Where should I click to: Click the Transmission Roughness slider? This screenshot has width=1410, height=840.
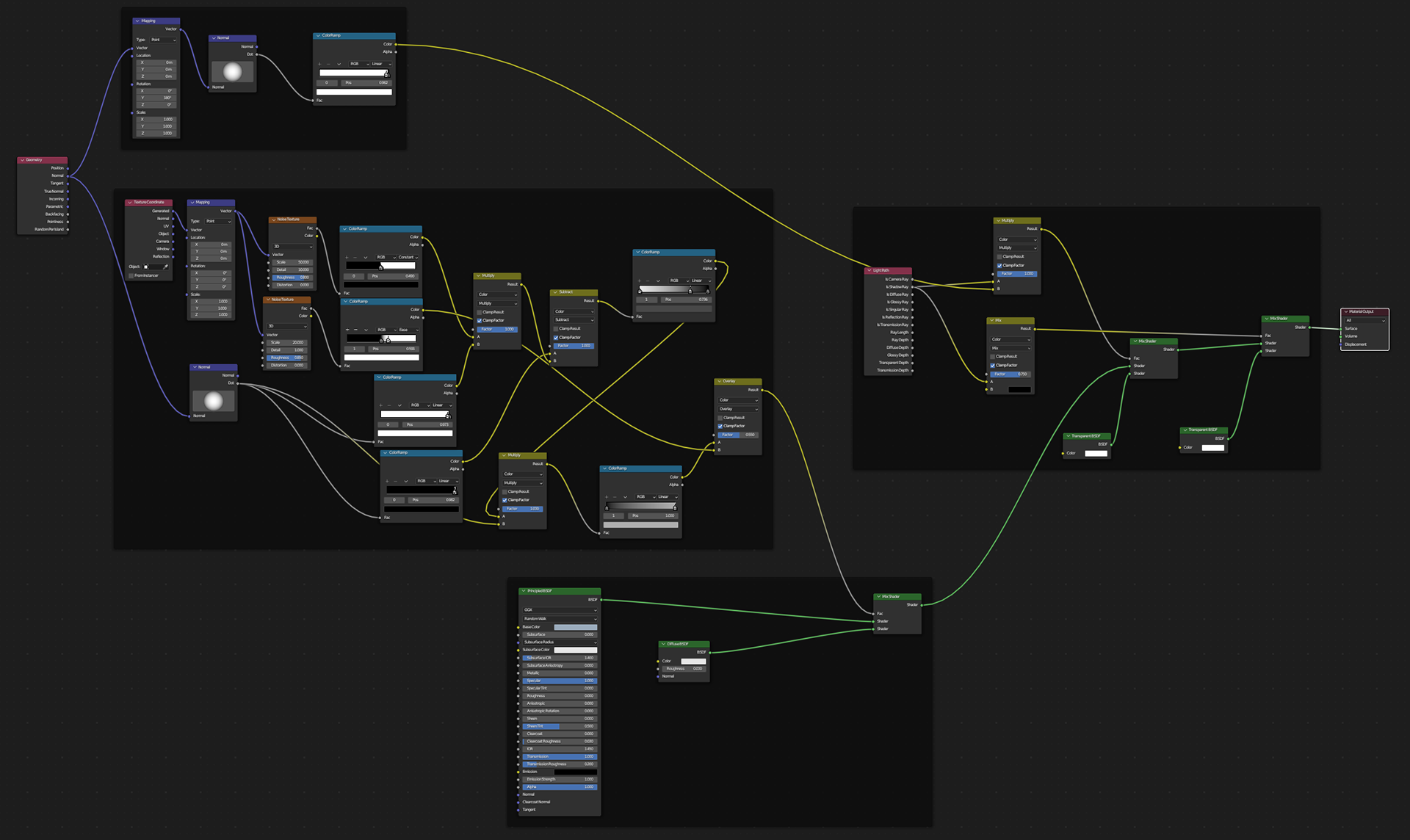560,764
